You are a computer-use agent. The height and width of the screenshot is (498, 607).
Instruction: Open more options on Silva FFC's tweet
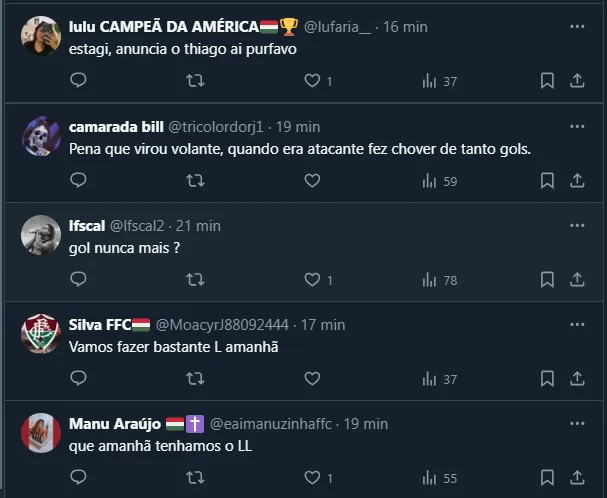[577, 324]
